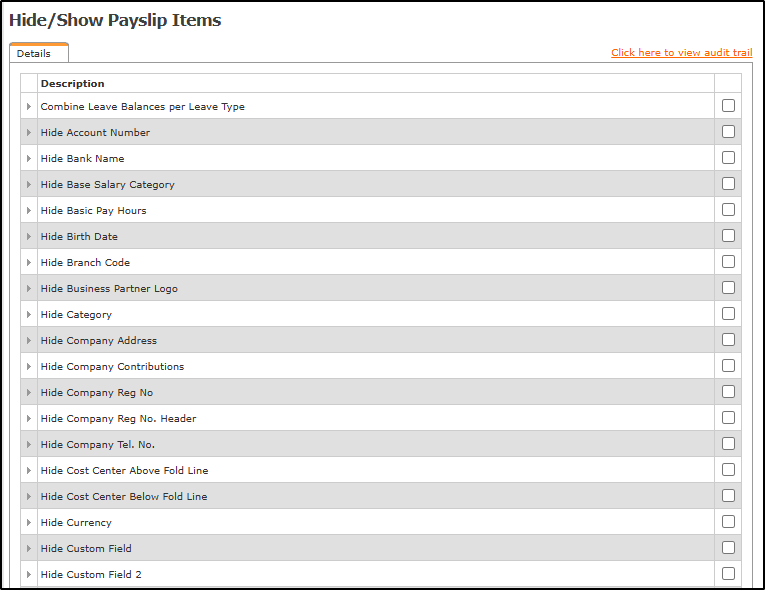
Task: Select the Hide Company Contributions checkbox
Action: pos(728,366)
